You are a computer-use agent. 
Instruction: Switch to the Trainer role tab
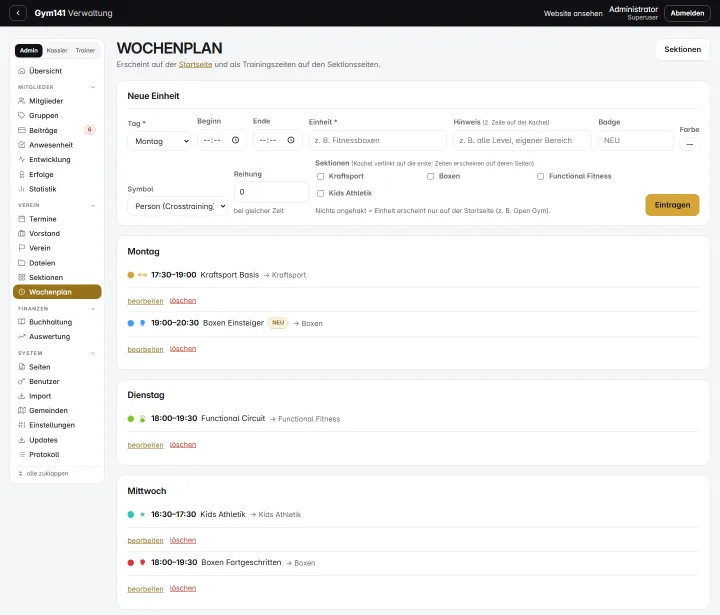tap(85, 51)
